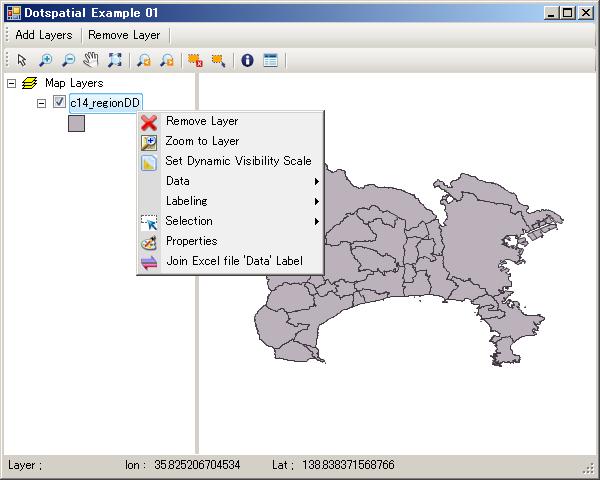
Task: Collapse the Map Layers tree node
Action: point(12,83)
